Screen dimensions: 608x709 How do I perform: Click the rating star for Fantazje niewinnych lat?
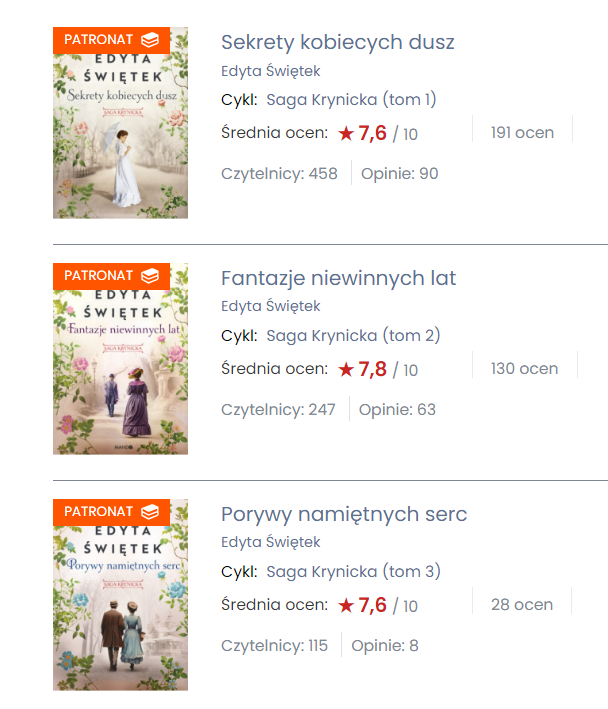click(x=346, y=369)
